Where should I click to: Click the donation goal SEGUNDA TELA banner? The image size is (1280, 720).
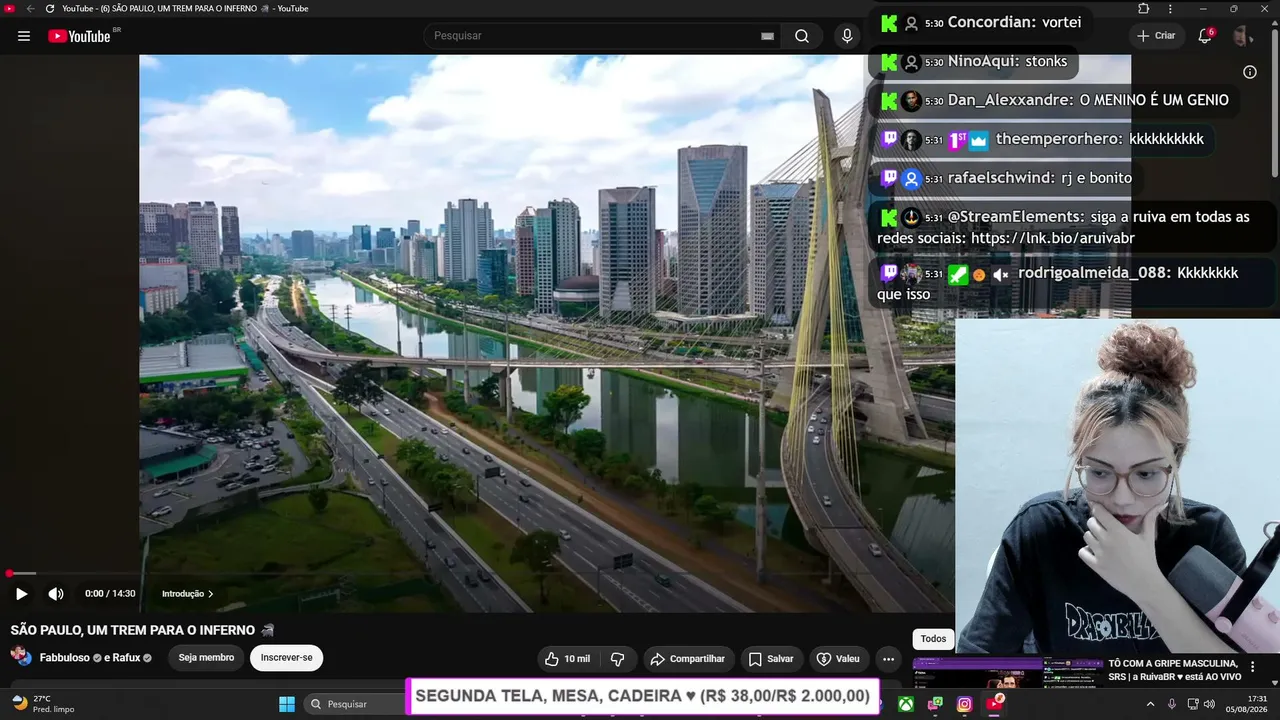(x=642, y=696)
